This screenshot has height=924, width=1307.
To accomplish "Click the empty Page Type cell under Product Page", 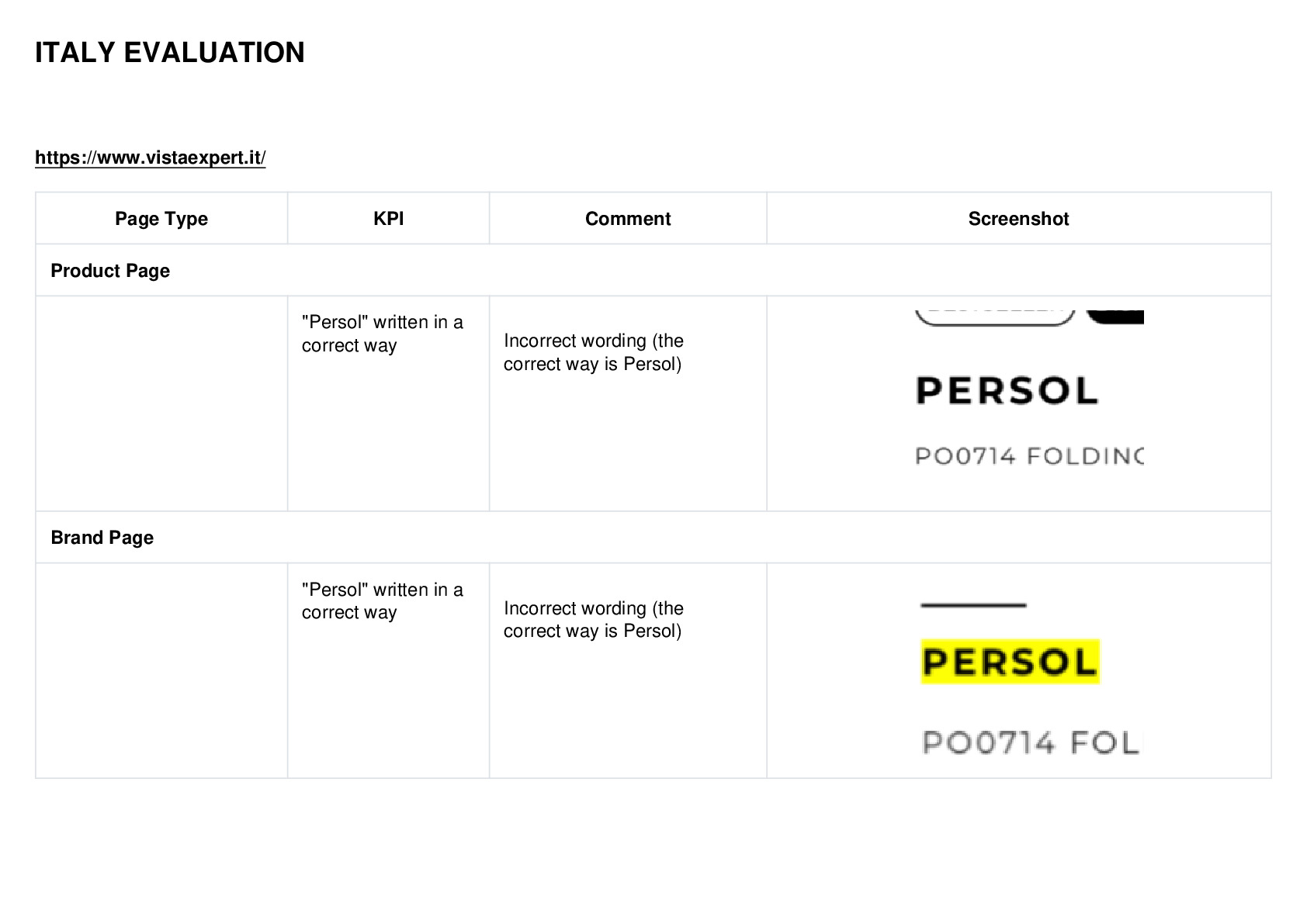I will 161,403.
